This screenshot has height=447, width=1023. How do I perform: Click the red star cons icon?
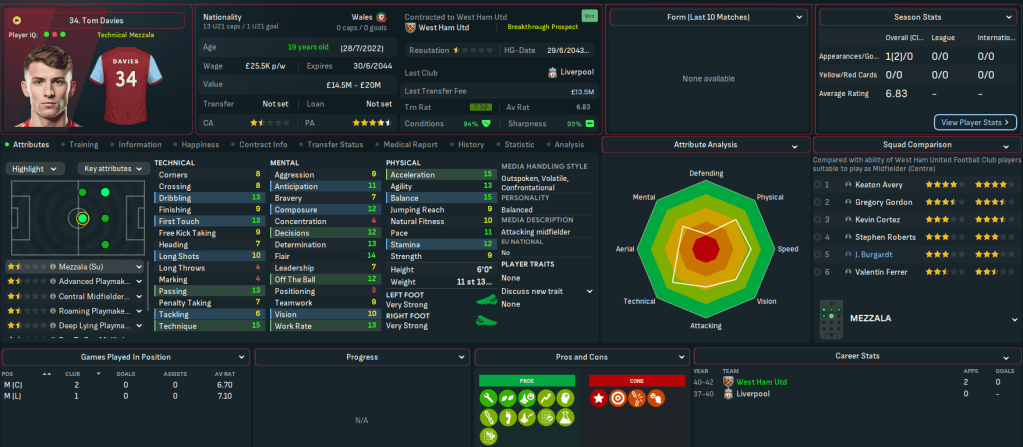[x=599, y=398]
